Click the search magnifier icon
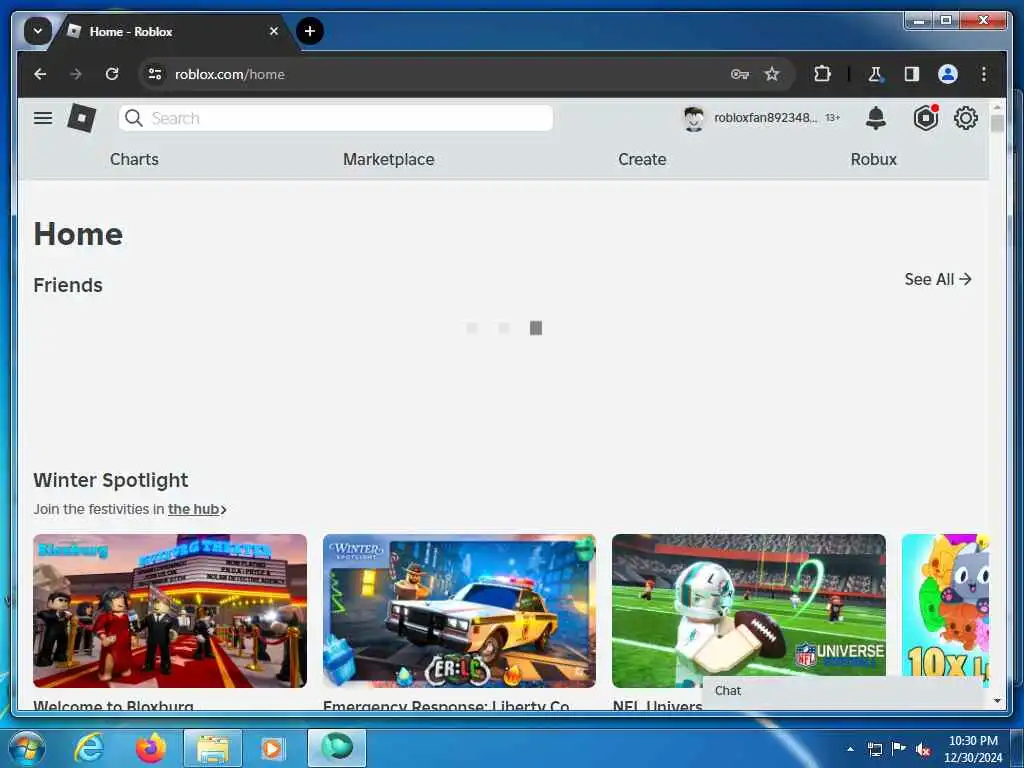Image resolution: width=1024 pixels, height=768 pixels. [x=134, y=118]
